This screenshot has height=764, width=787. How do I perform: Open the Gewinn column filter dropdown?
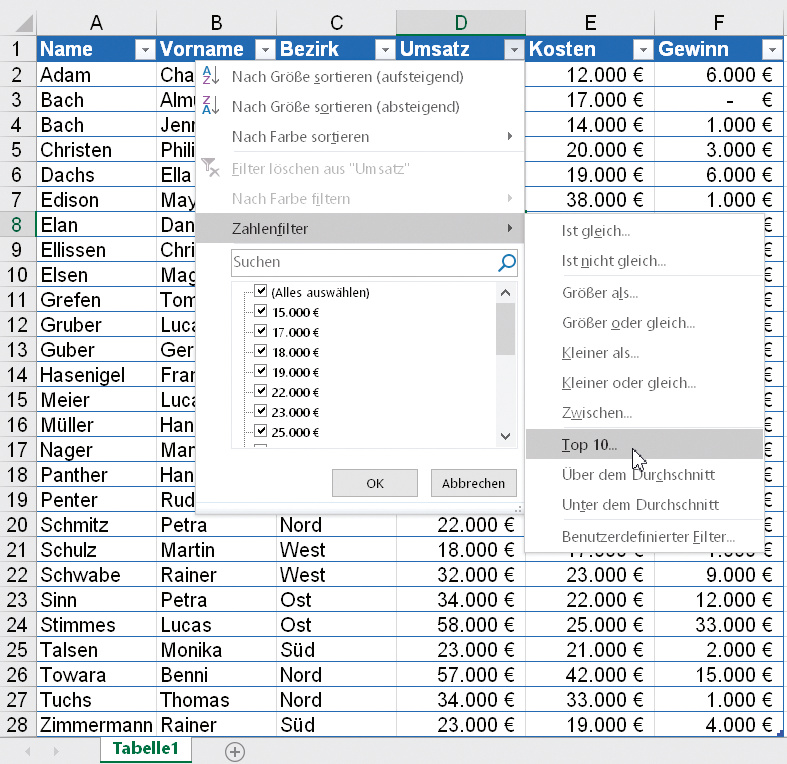(x=771, y=50)
